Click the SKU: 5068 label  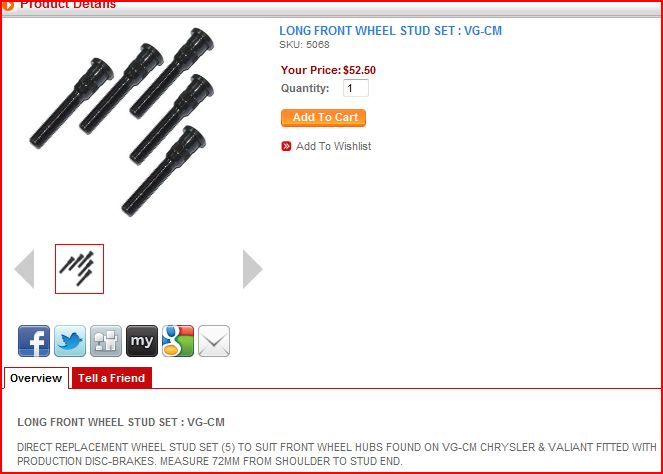coord(304,44)
